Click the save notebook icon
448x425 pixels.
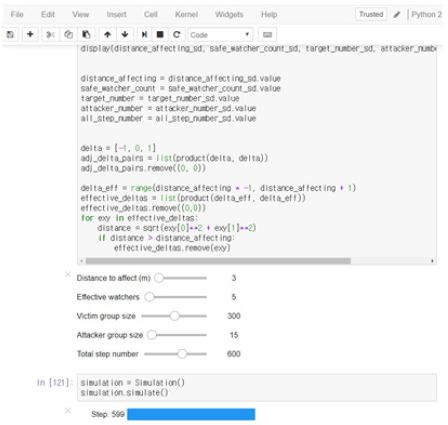(10, 34)
